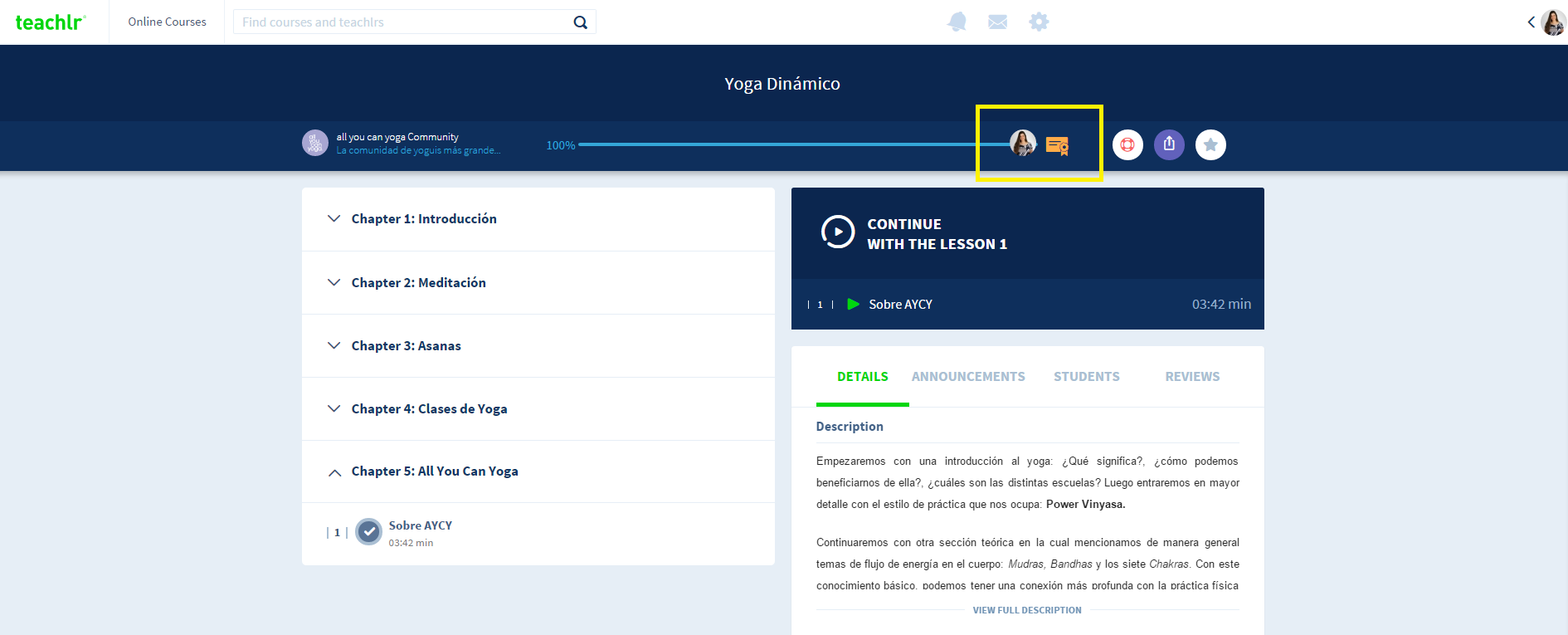Click the red lifebuoy help icon
Image resolution: width=1568 pixels, height=635 pixels.
[x=1127, y=145]
